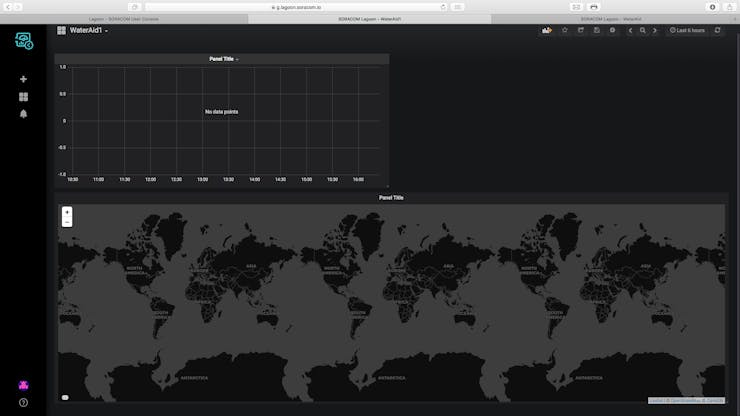
Task: Click the Share dashboard icon
Action: click(x=580, y=30)
